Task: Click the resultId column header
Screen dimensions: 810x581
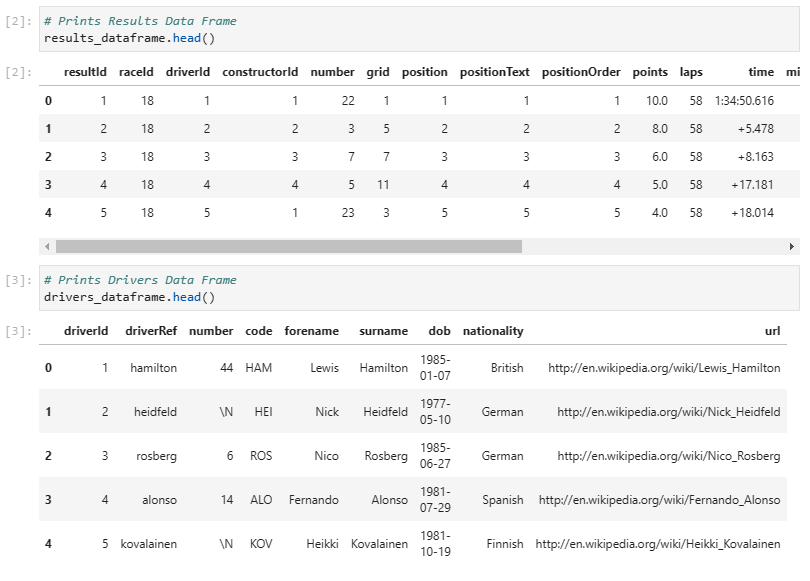Action: click(85, 72)
